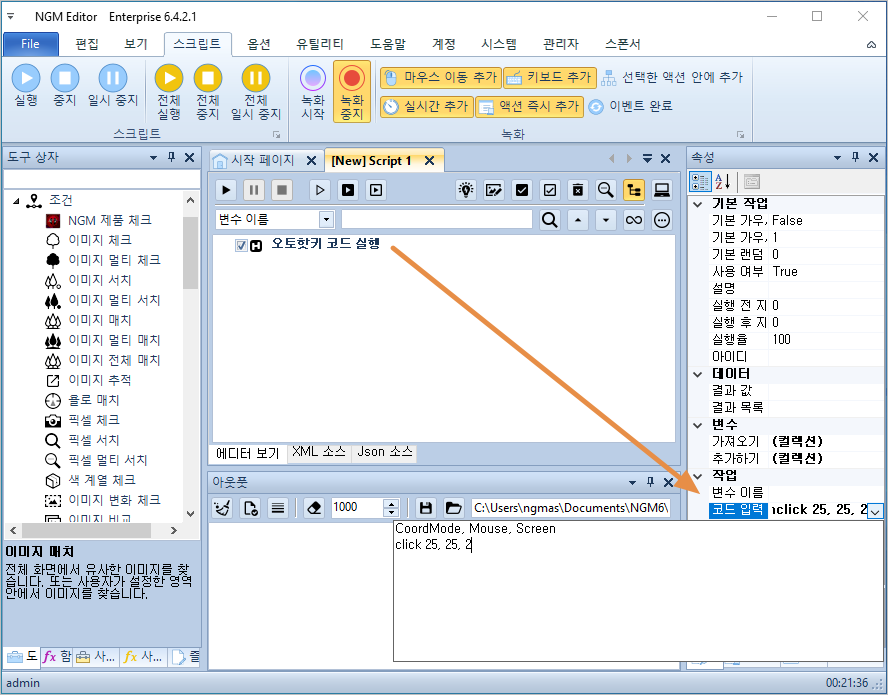This screenshot has height=695, width=888.
Task: Open the 보기 ribbon tab
Action: (x=136, y=44)
